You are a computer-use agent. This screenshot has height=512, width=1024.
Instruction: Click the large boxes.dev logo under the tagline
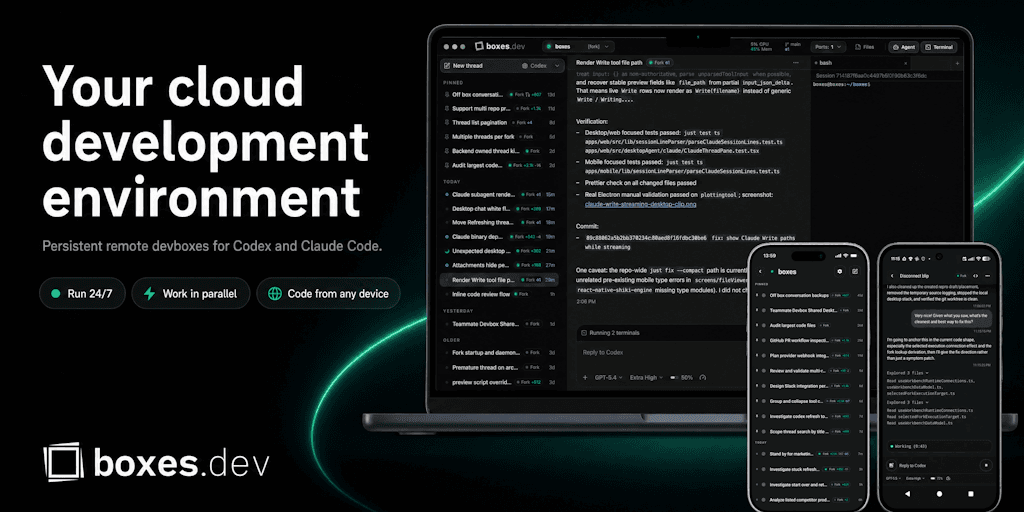(x=156, y=462)
